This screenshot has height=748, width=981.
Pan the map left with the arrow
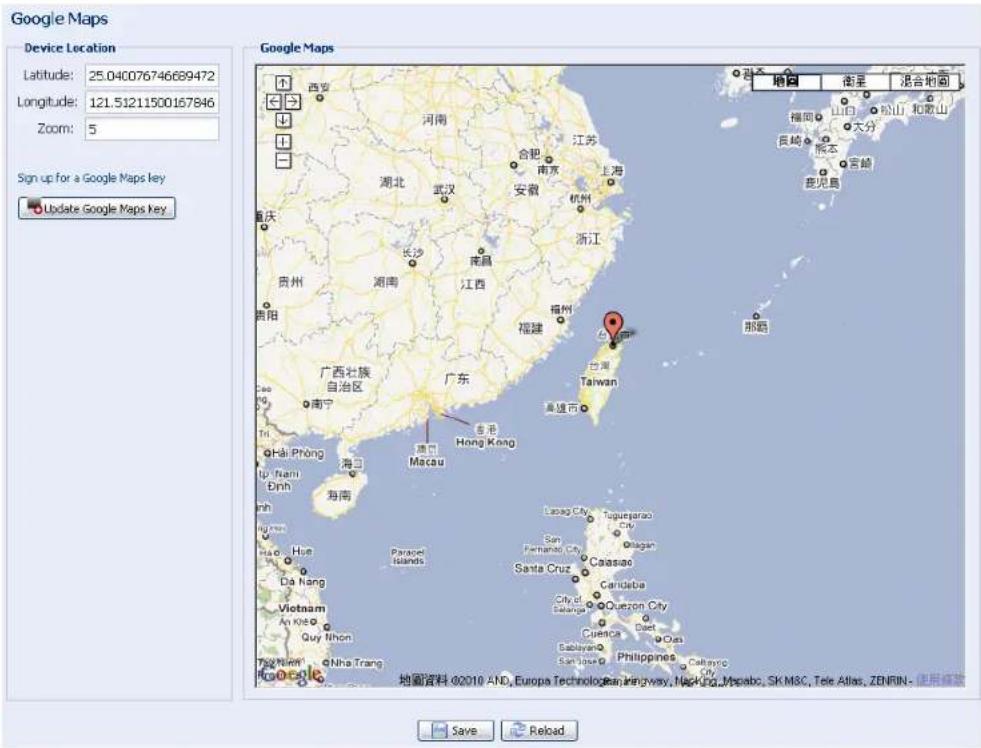pyautogui.click(x=274, y=101)
